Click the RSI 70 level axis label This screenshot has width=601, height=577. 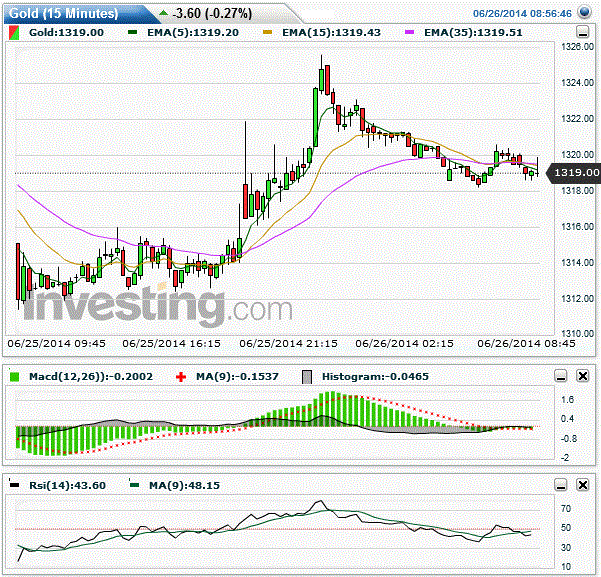[x=566, y=509]
